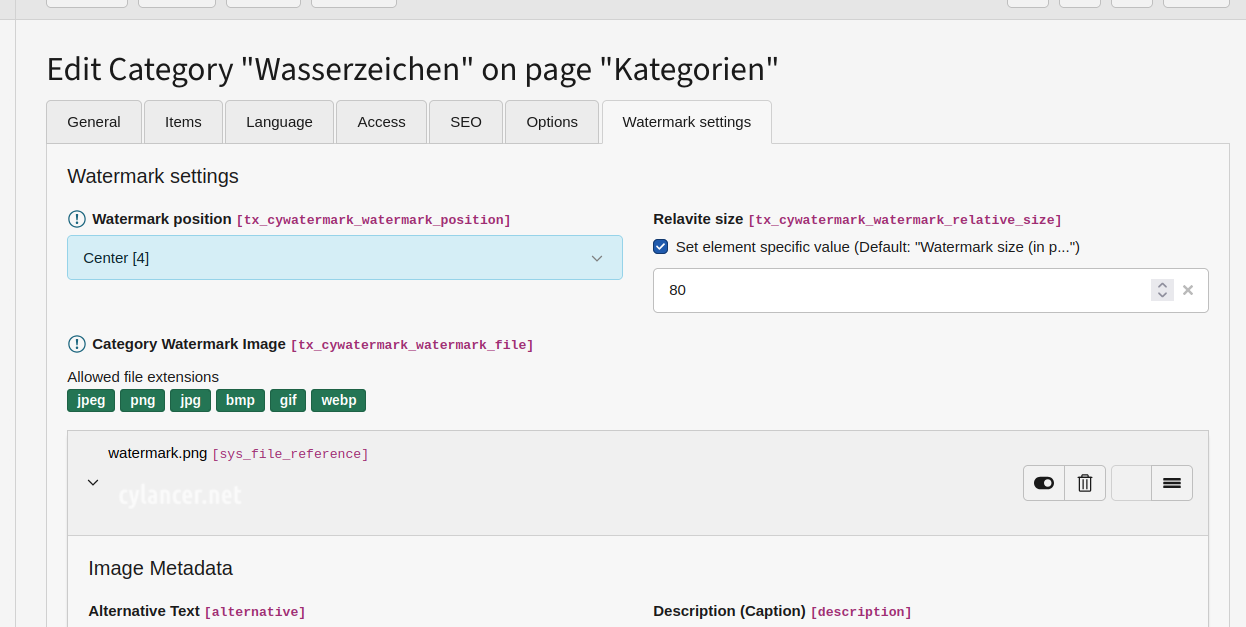This screenshot has width=1246, height=627.
Task: Click the info icon beside Category Watermark Image
Action: pyautogui.click(x=77, y=344)
